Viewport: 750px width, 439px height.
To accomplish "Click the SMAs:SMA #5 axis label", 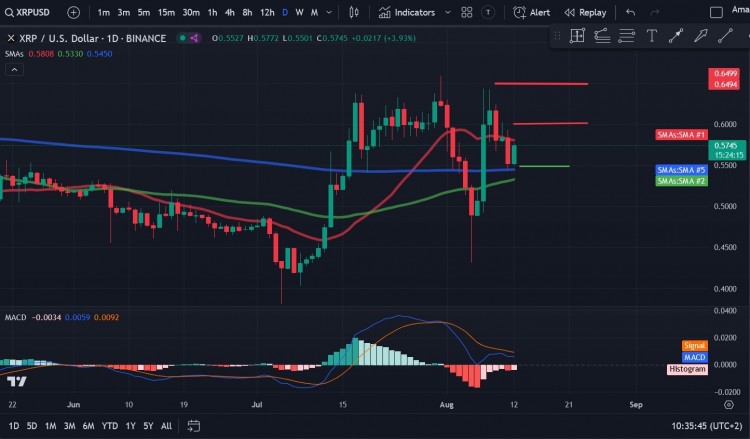I will tap(681, 170).
